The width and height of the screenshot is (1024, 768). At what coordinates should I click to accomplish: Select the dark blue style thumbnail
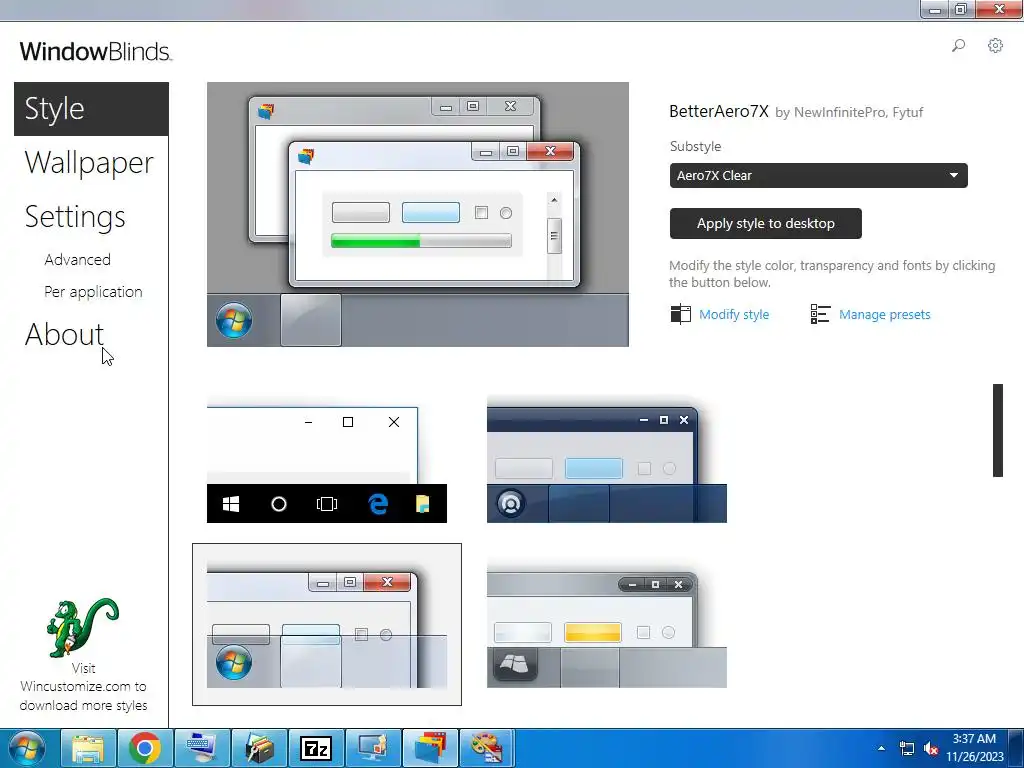pyautogui.click(x=607, y=460)
